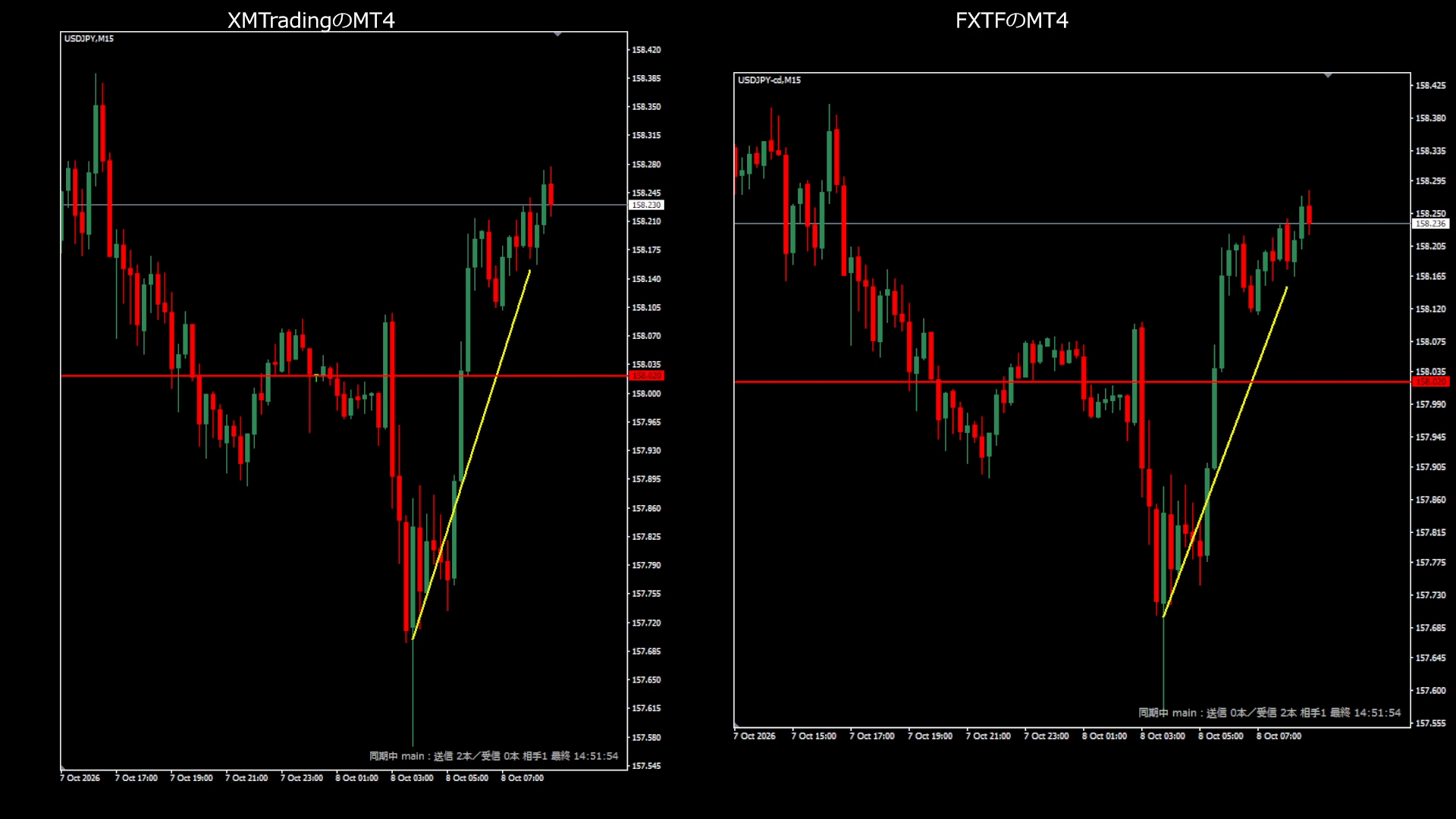1456x819 pixels.
Task: Click the USDJPY,M15 symbol label
Action: pos(89,39)
